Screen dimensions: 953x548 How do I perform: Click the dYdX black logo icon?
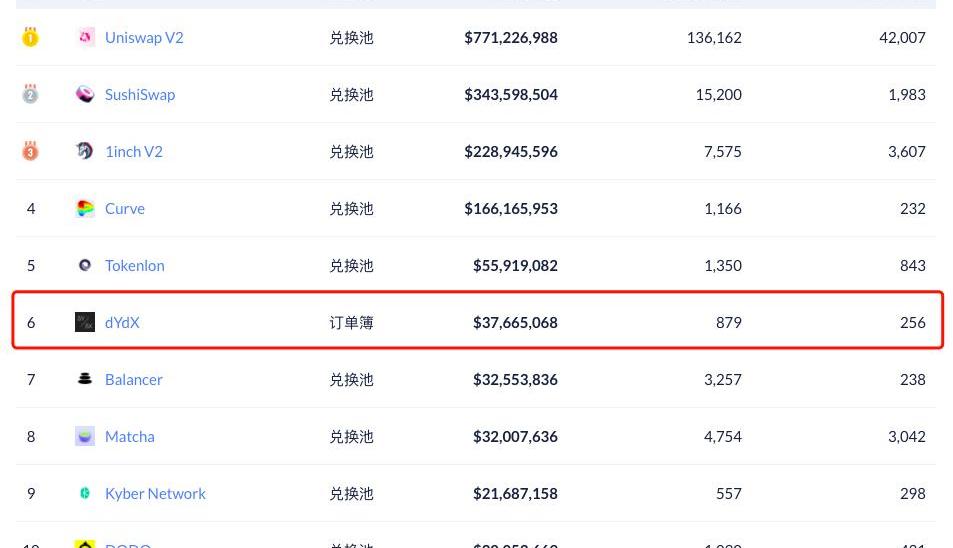85,322
